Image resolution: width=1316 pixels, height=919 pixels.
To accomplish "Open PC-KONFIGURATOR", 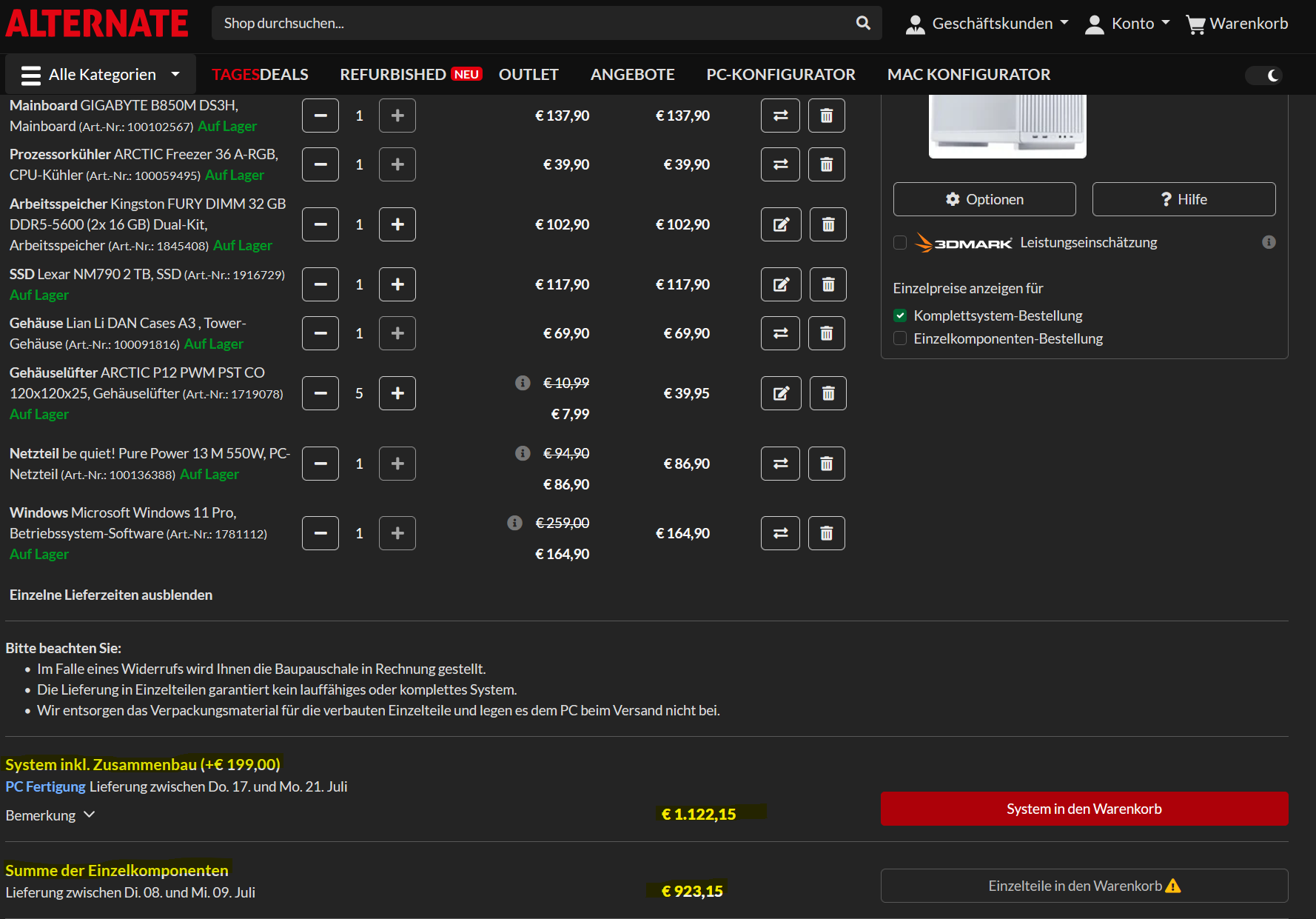I will [781, 75].
